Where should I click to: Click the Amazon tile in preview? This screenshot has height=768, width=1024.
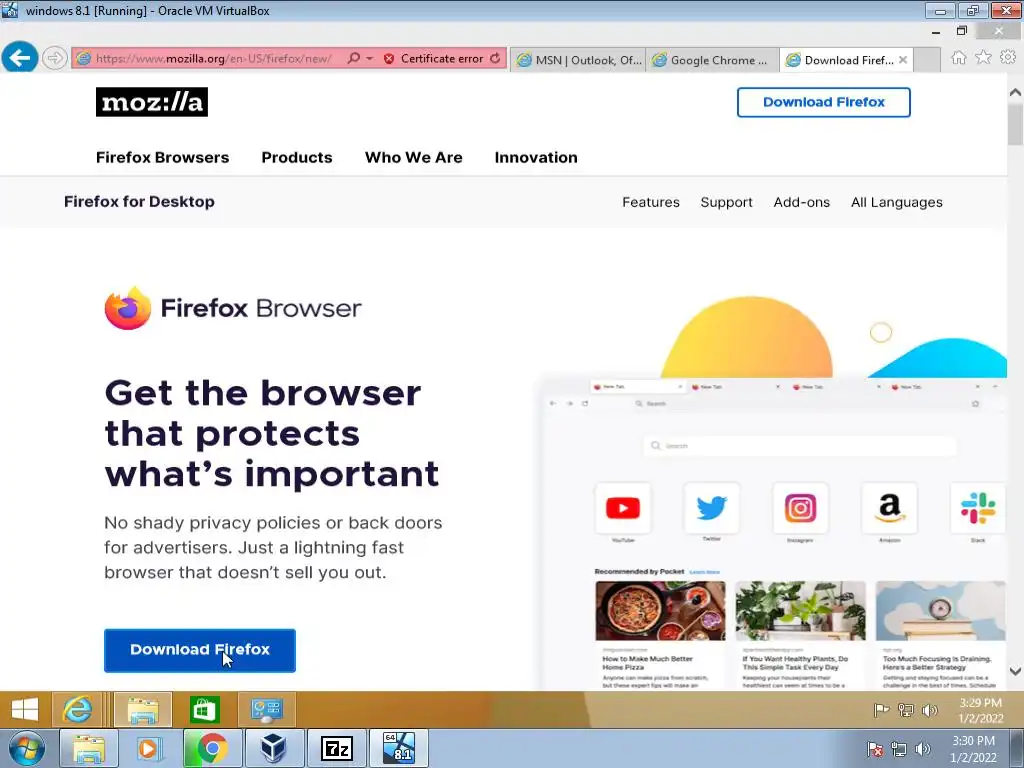coord(889,508)
